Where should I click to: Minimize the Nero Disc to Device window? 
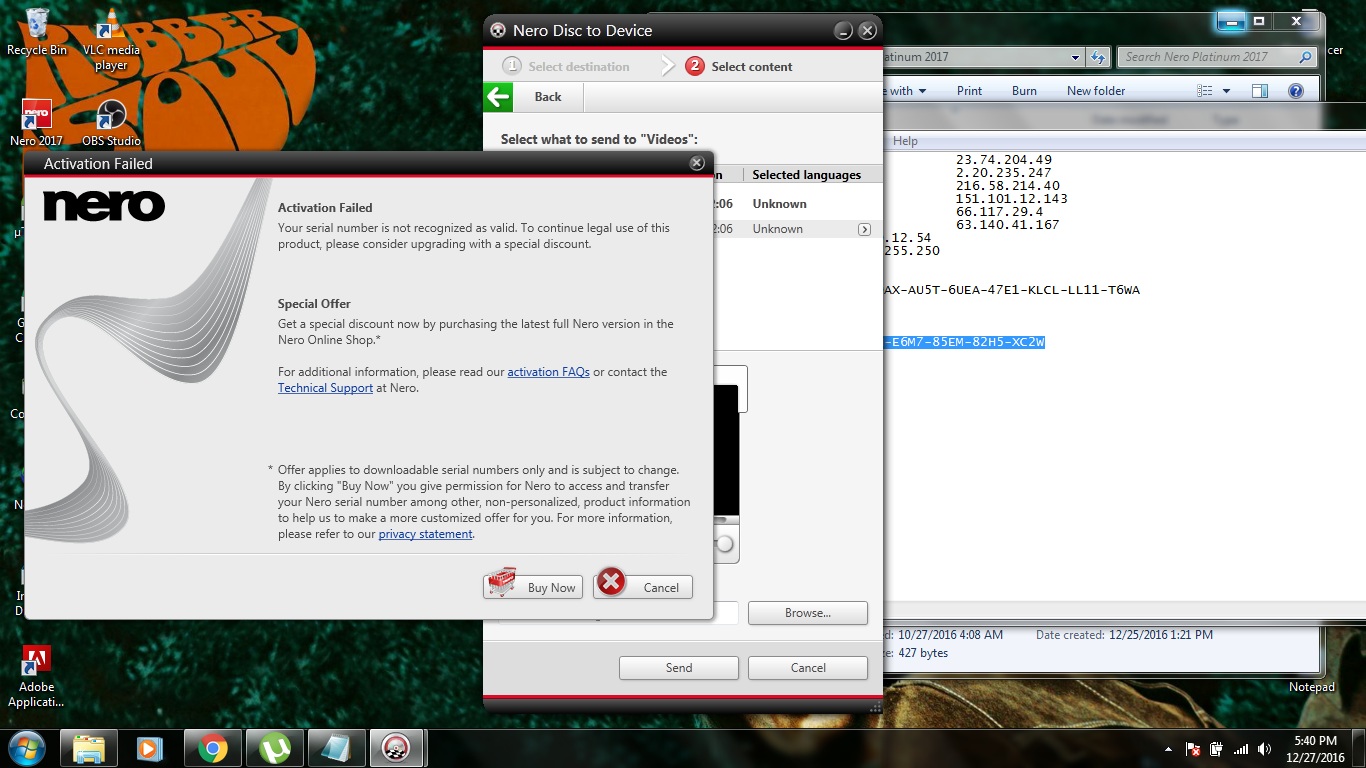coord(843,31)
